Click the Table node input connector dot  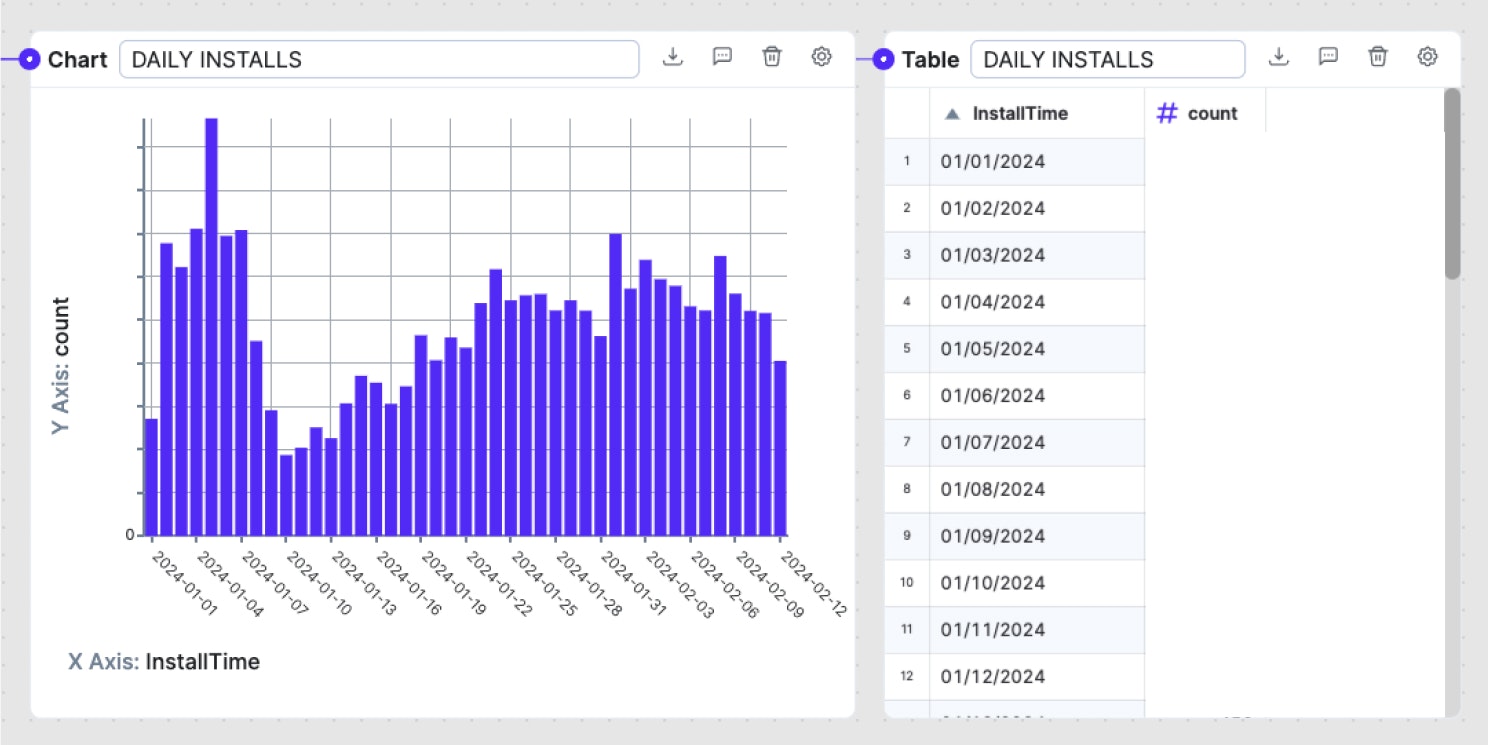pyautogui.click(x=883, y=60)
